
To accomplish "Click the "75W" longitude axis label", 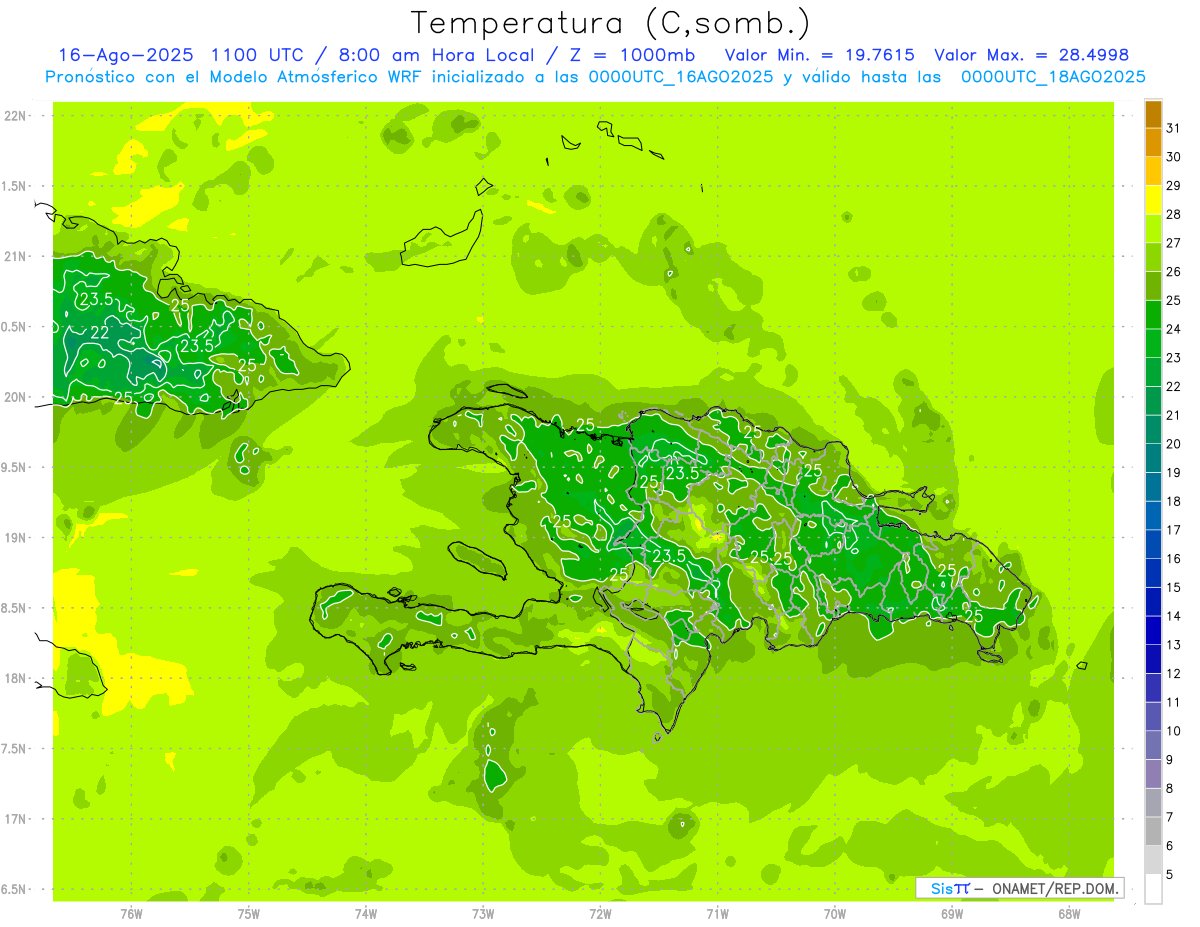I will 249,913.
